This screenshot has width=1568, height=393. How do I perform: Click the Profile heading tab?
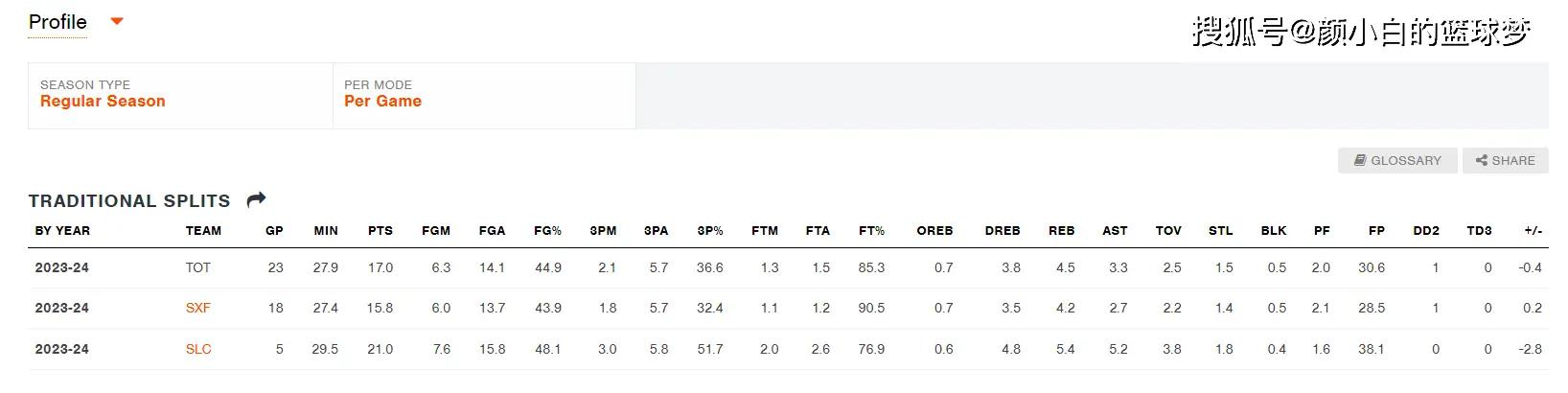tap(58, 22)
